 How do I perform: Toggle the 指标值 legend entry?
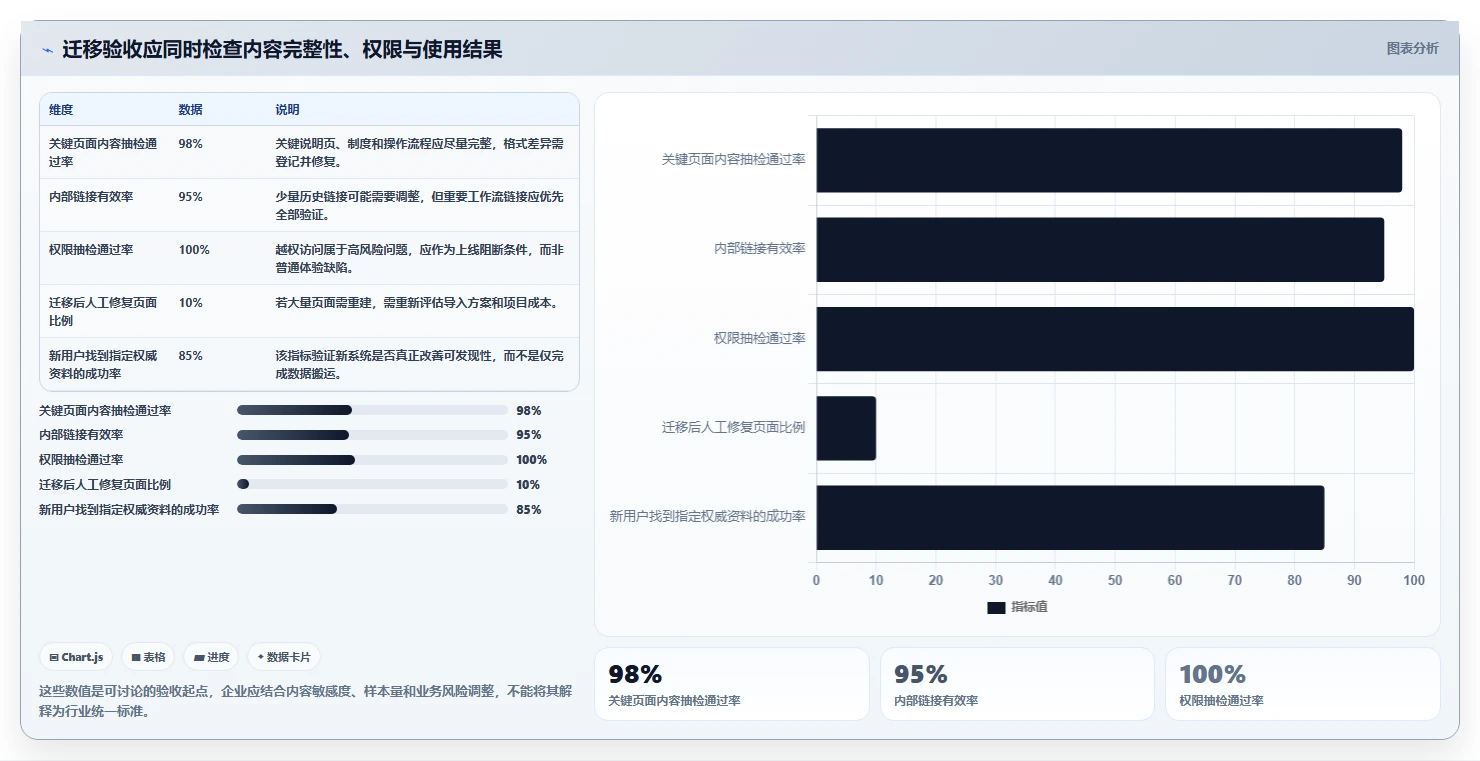[x=1017, y=607]
